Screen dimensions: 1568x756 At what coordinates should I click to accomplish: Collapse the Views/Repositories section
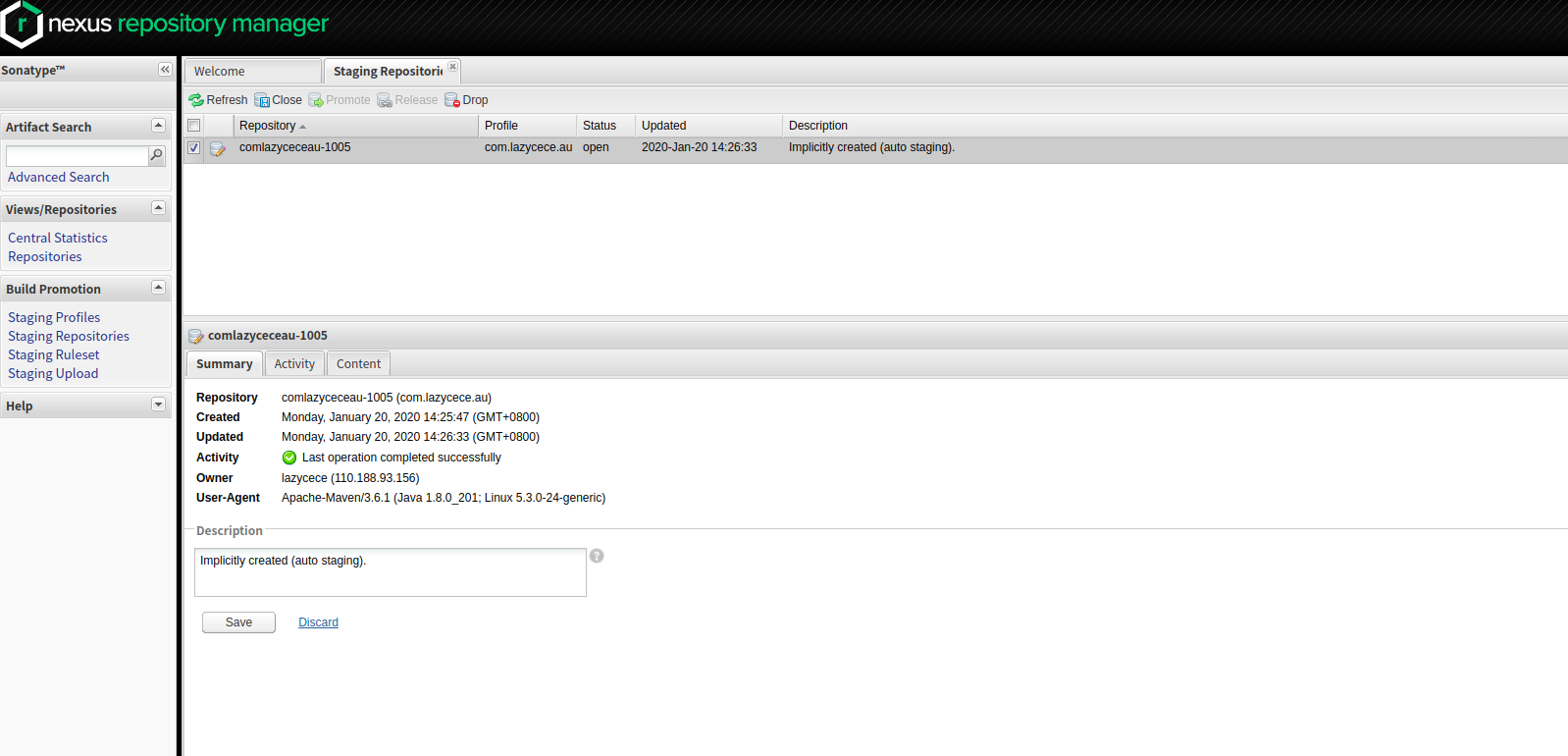(x=158, y=208)
